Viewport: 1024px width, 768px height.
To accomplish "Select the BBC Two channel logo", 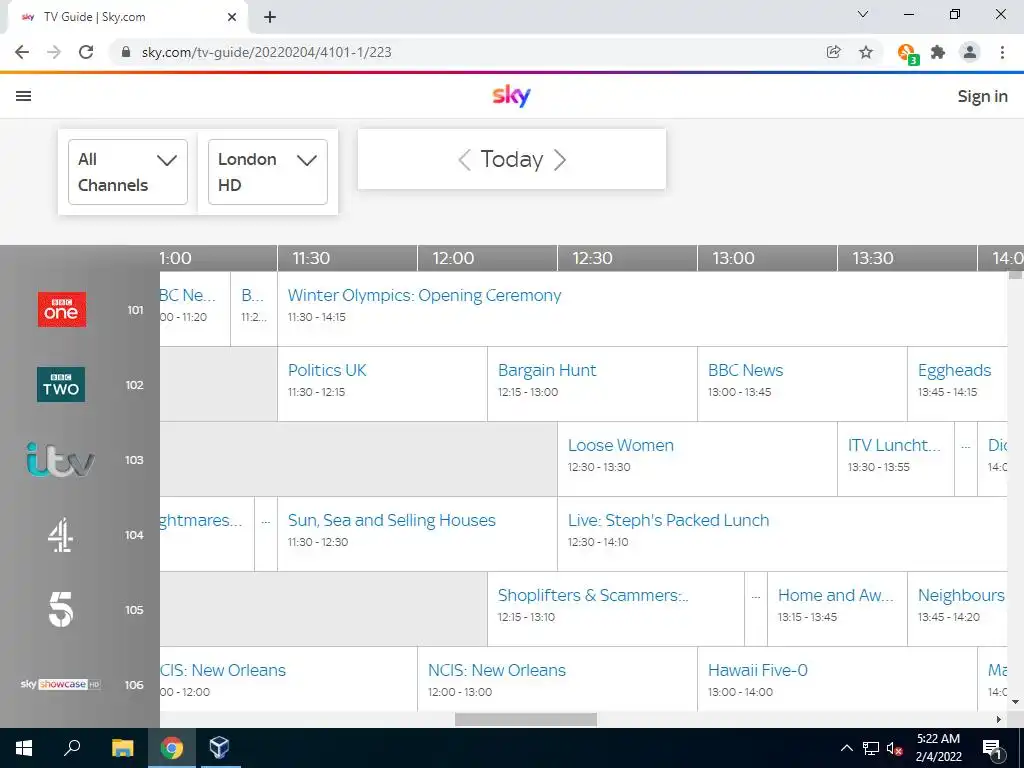I will click(61, 384).
